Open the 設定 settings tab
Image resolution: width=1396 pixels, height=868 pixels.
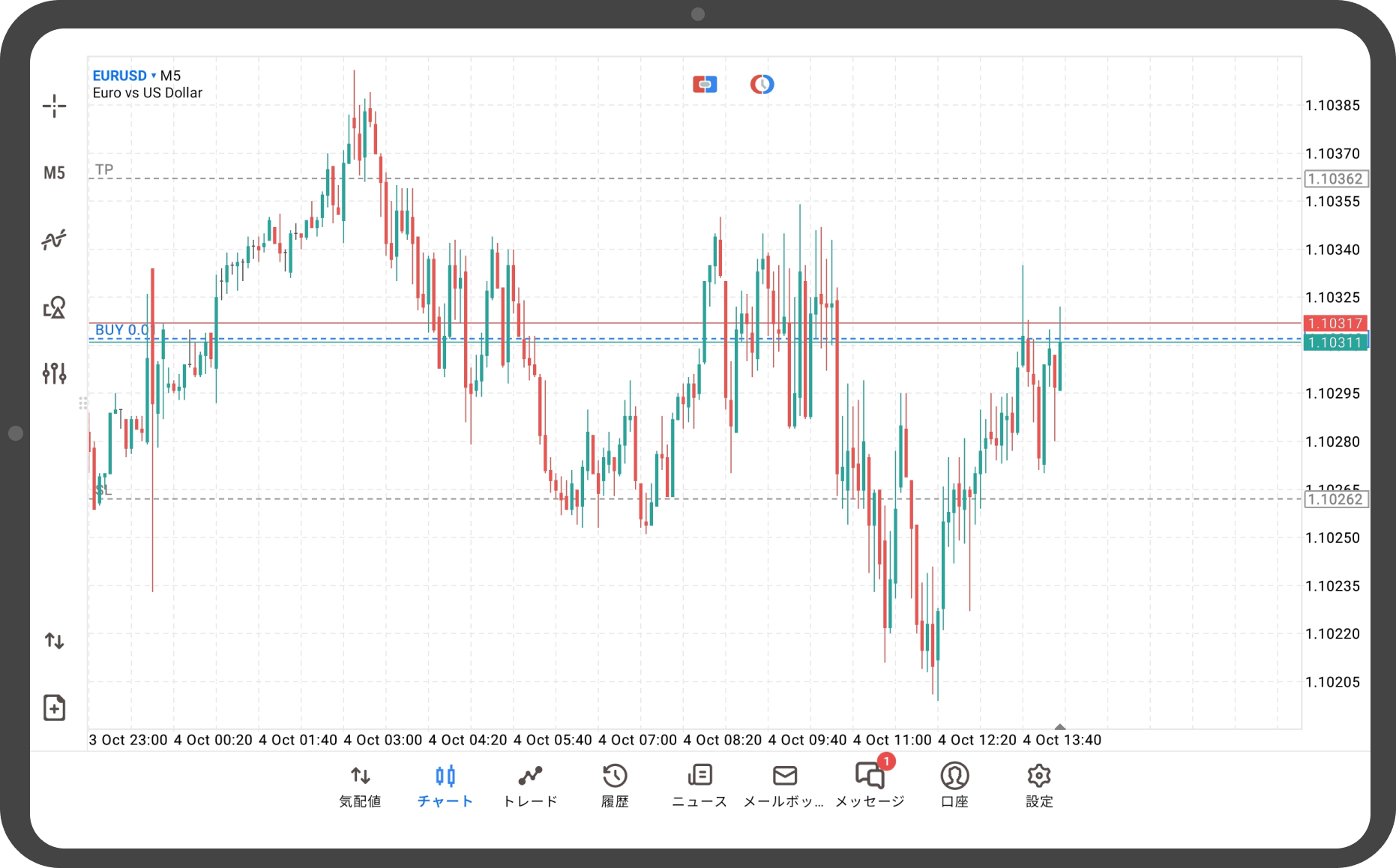pyautogui.click(x=1039, y=786)
